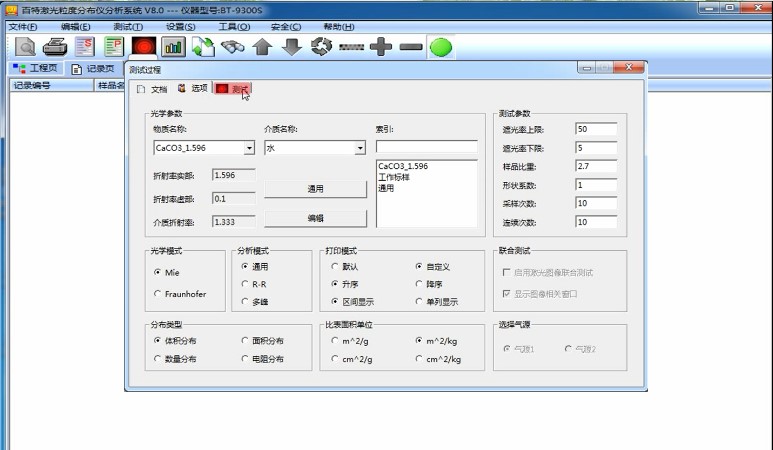Click the binoculars search icon

point(233,46)
